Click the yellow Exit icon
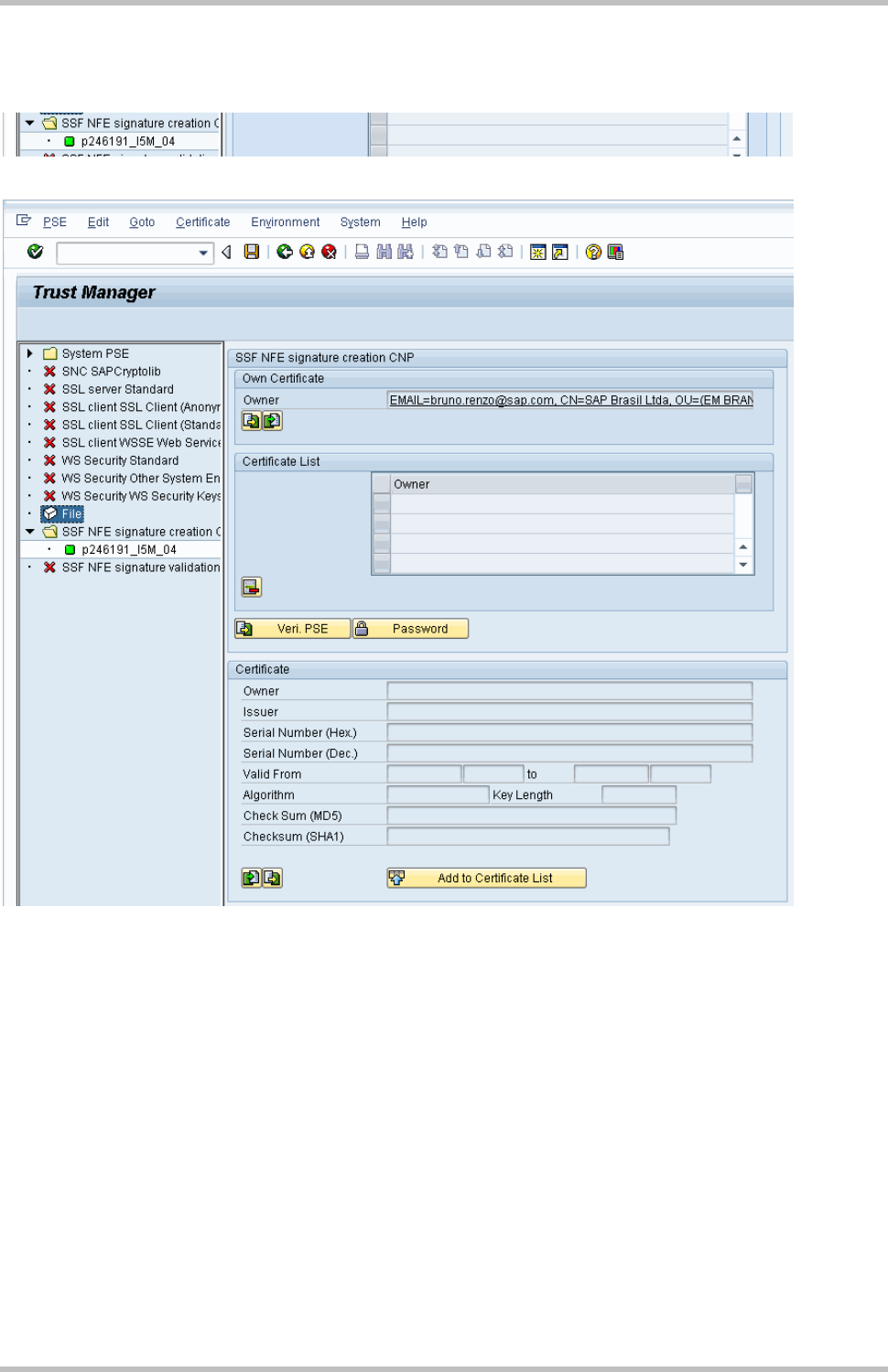 point(307,252)
